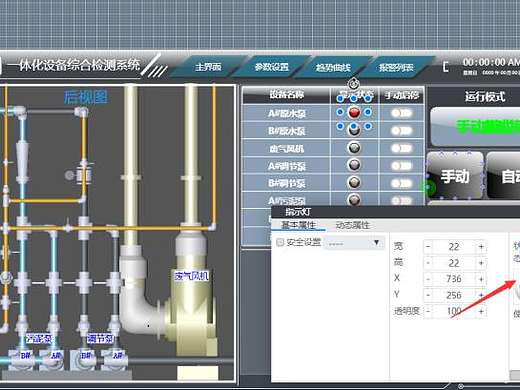
Task: Select the A# regulating pump graphic
Action: [114, 360]
